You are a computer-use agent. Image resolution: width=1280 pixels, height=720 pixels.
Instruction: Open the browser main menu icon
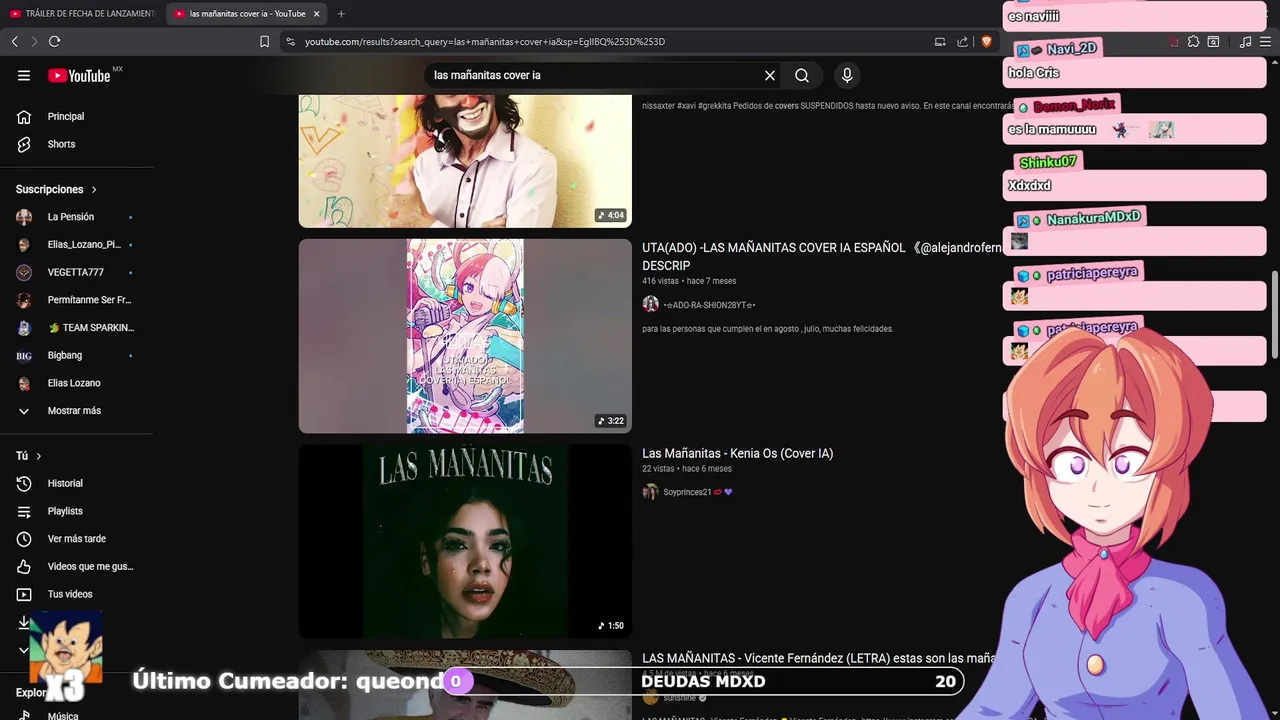pyautogui.click(x=1265, y=42)
